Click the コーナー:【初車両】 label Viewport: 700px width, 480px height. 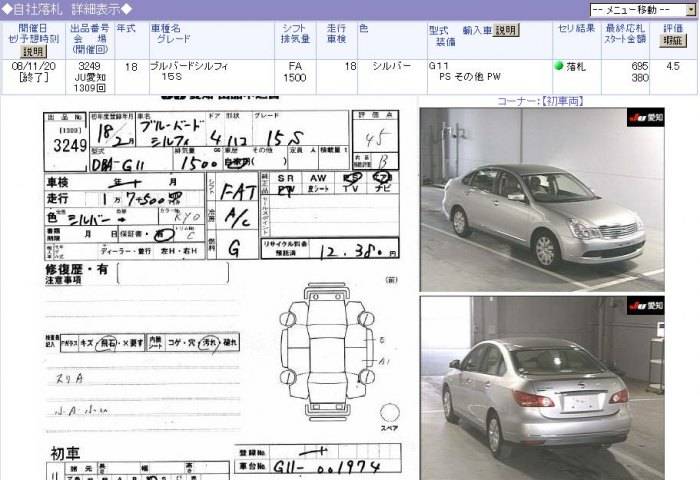click(540, 101)
